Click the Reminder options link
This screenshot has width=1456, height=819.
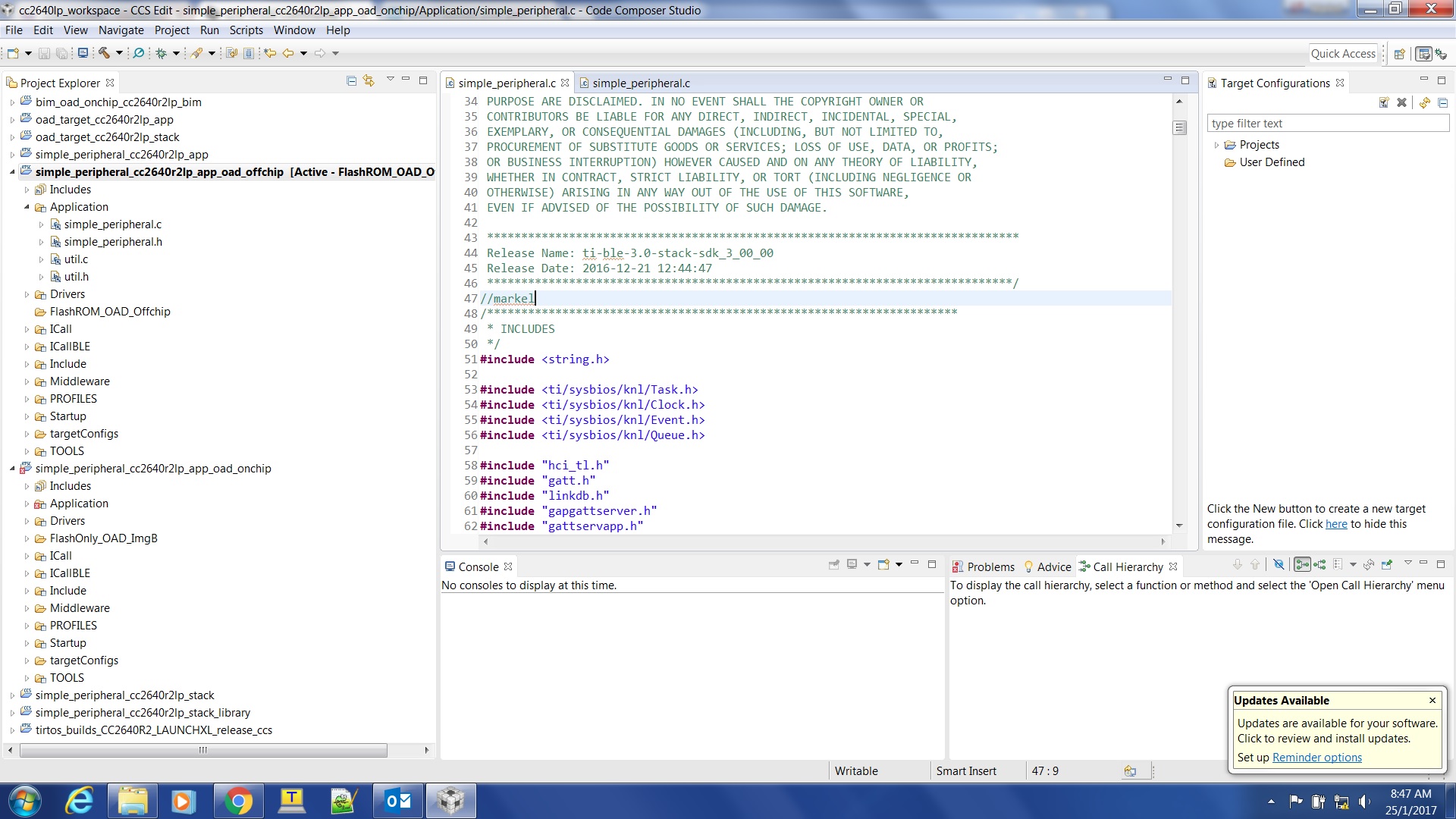tap(1316, 758)
